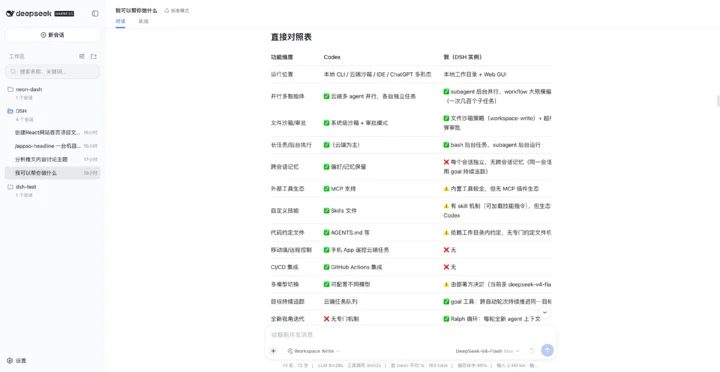Click the 长任务/后台执行 row label
The height and width of the screenshot is (372, 720).
[291, 145]
